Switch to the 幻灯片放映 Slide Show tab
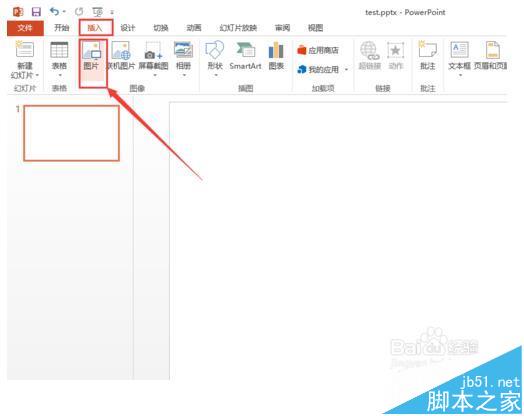524x416 pixels. 238,28
